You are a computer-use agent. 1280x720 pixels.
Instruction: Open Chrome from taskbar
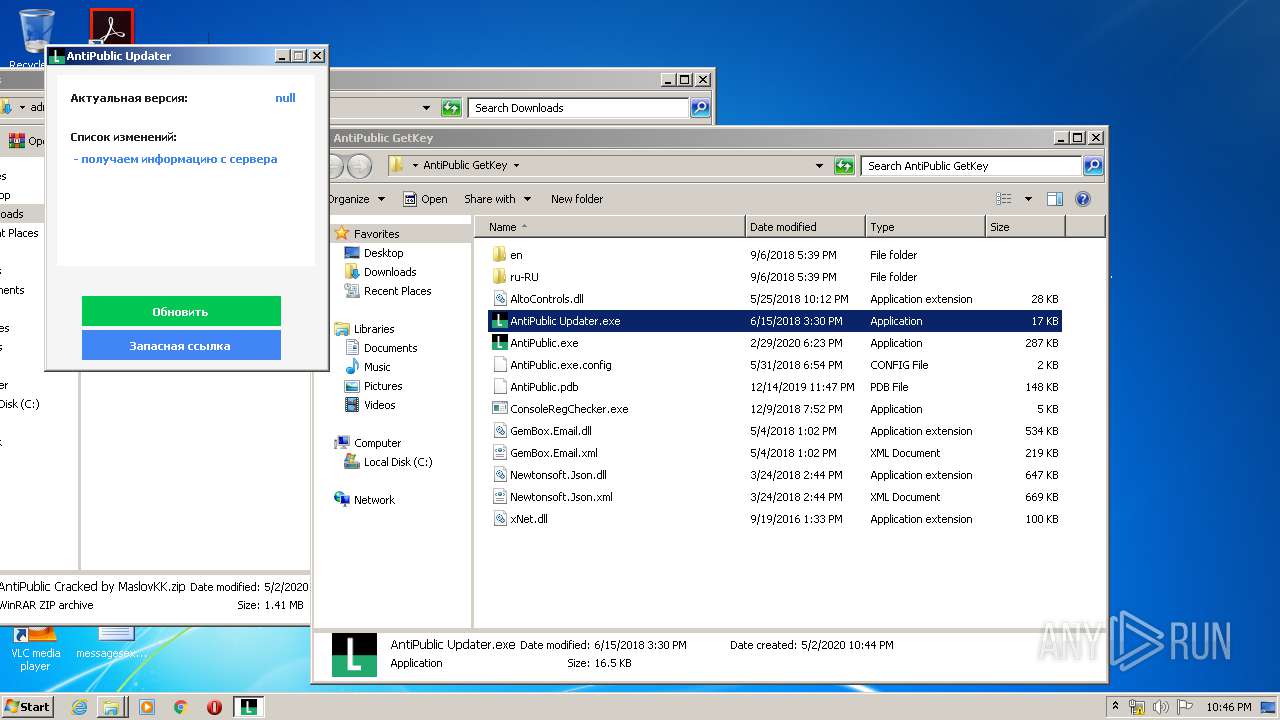pyautogui.click(x=180, y=706)
